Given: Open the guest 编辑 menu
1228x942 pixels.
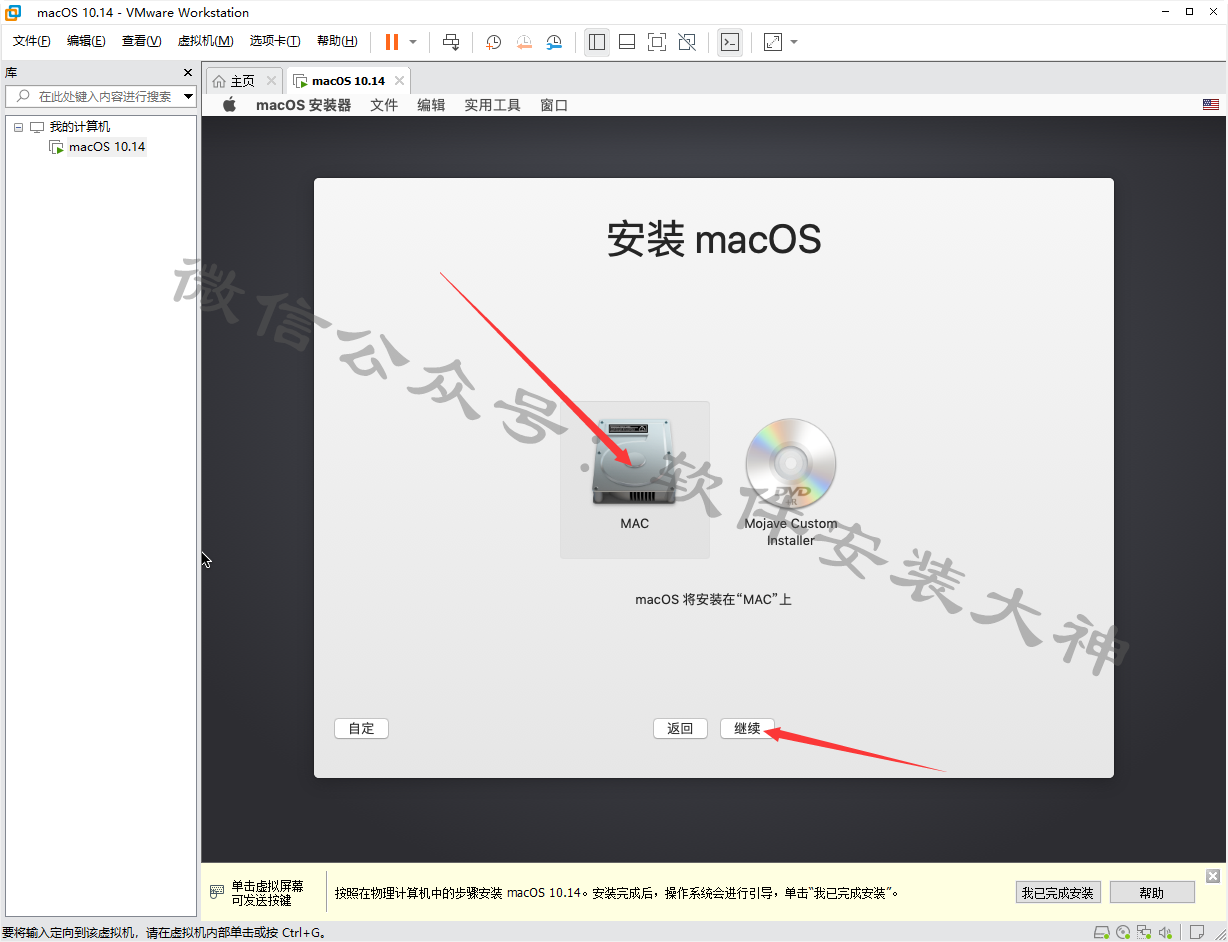Looking at the screenshot, I should [x=431, y=105].
